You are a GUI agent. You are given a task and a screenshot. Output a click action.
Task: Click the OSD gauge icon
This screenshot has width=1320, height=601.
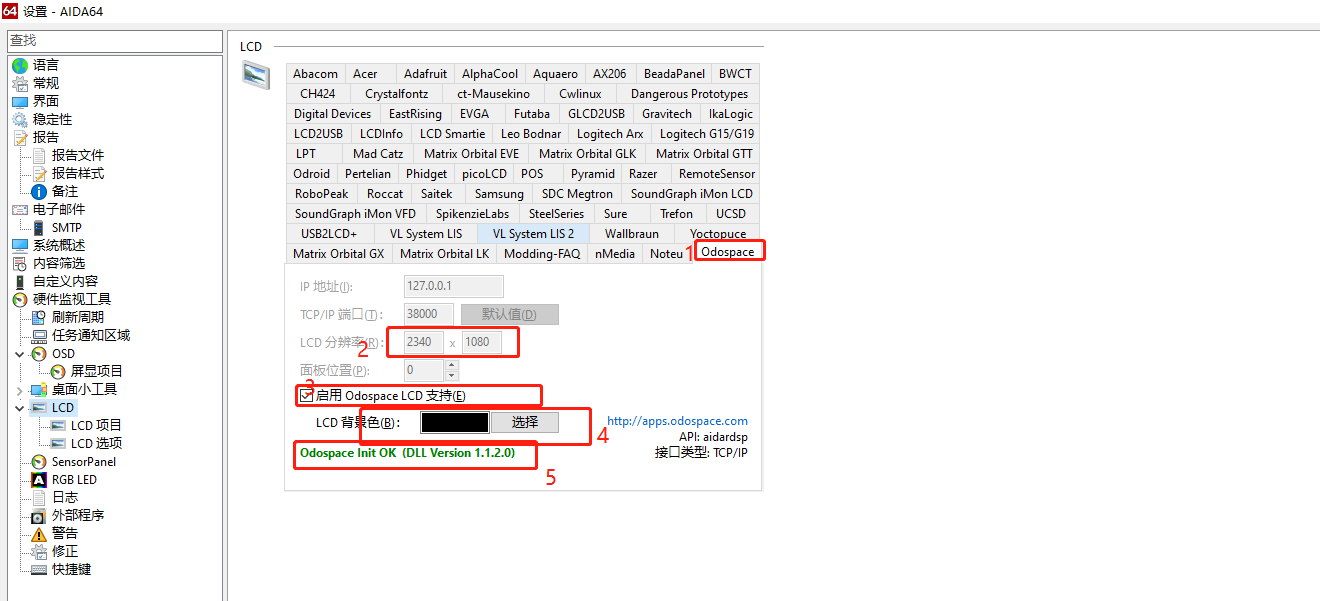tap(39, 353)
